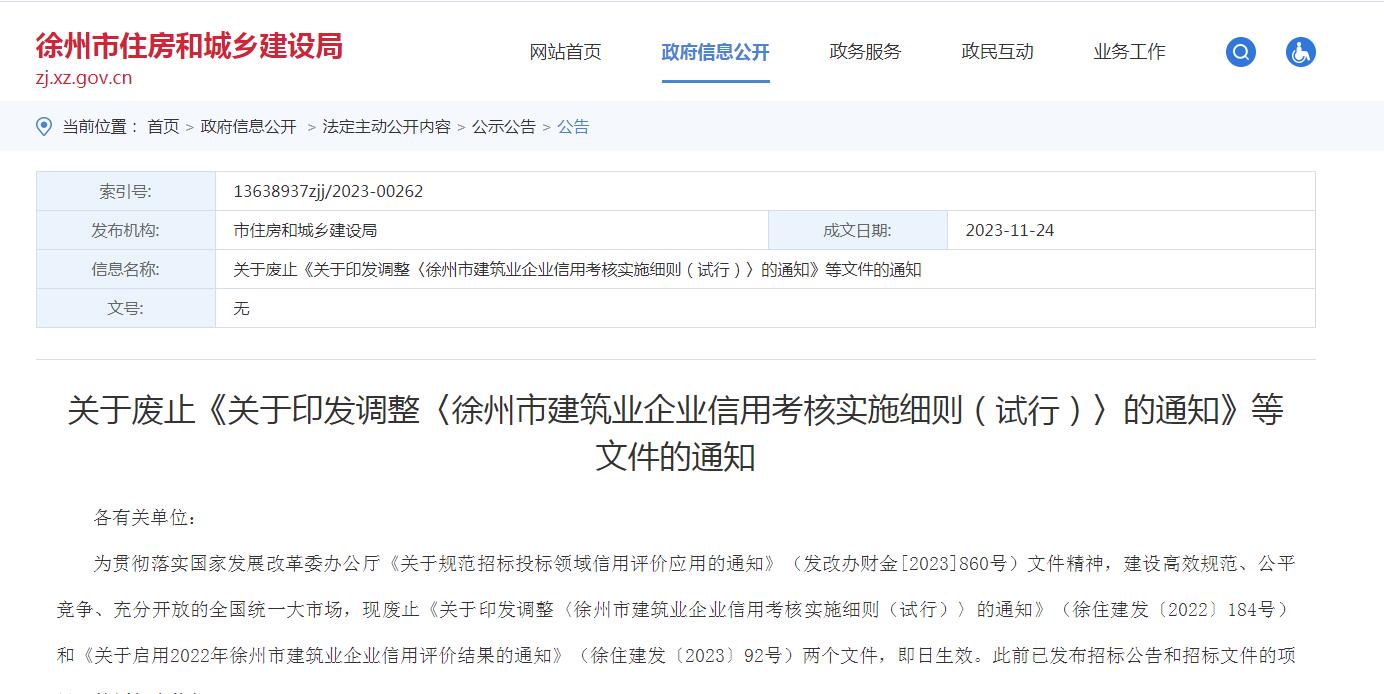The image size is (1384, 694).
Task: Select 政府信息公开 in the top navigation bar
Action: (x=715, y=52)
